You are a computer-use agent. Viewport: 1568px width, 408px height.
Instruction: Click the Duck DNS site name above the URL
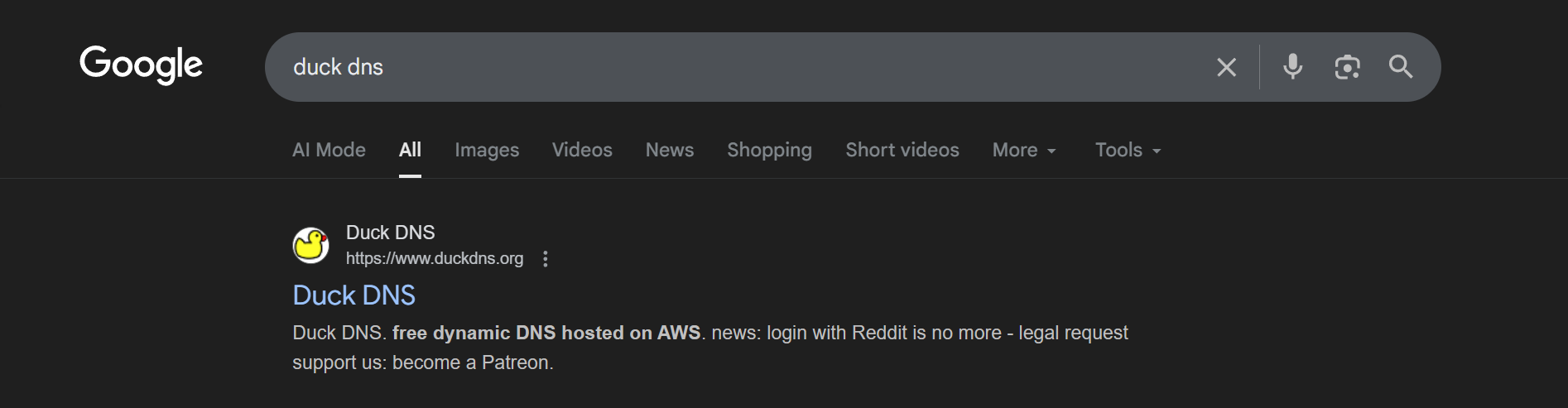pos(390,233)
